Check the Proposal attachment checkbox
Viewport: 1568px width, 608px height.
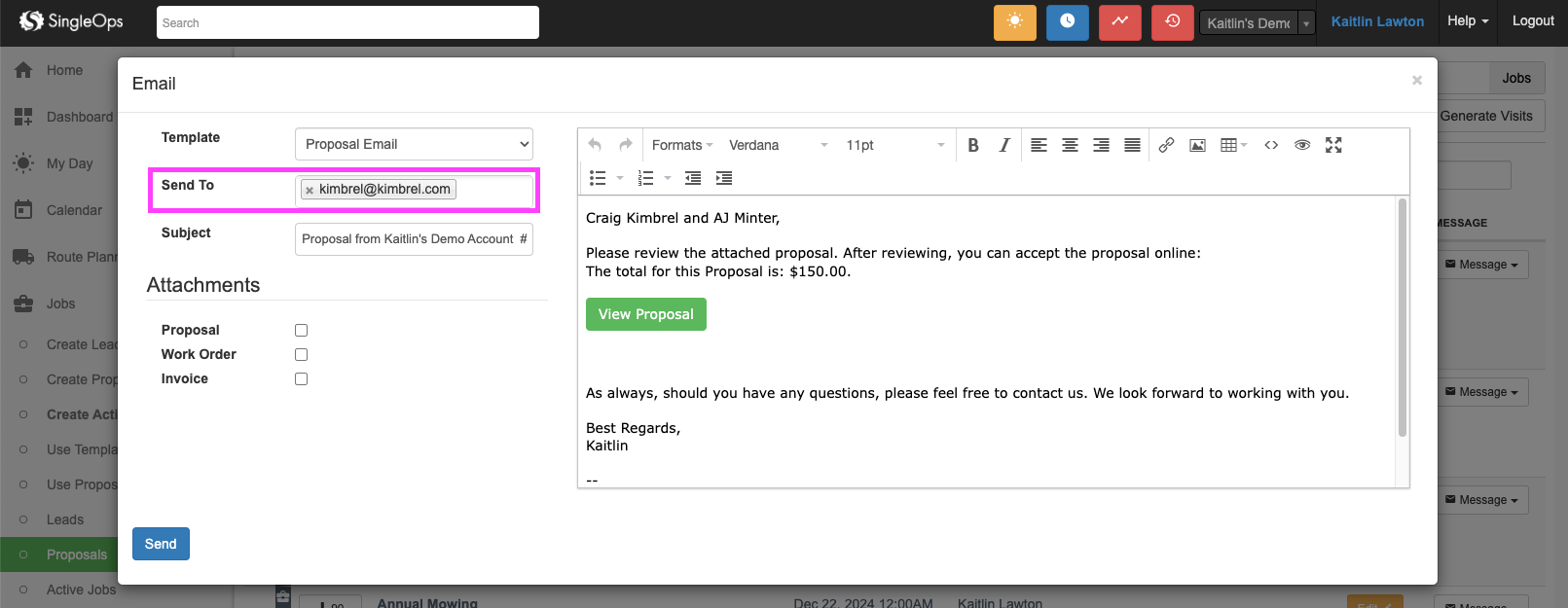point(302,331)
